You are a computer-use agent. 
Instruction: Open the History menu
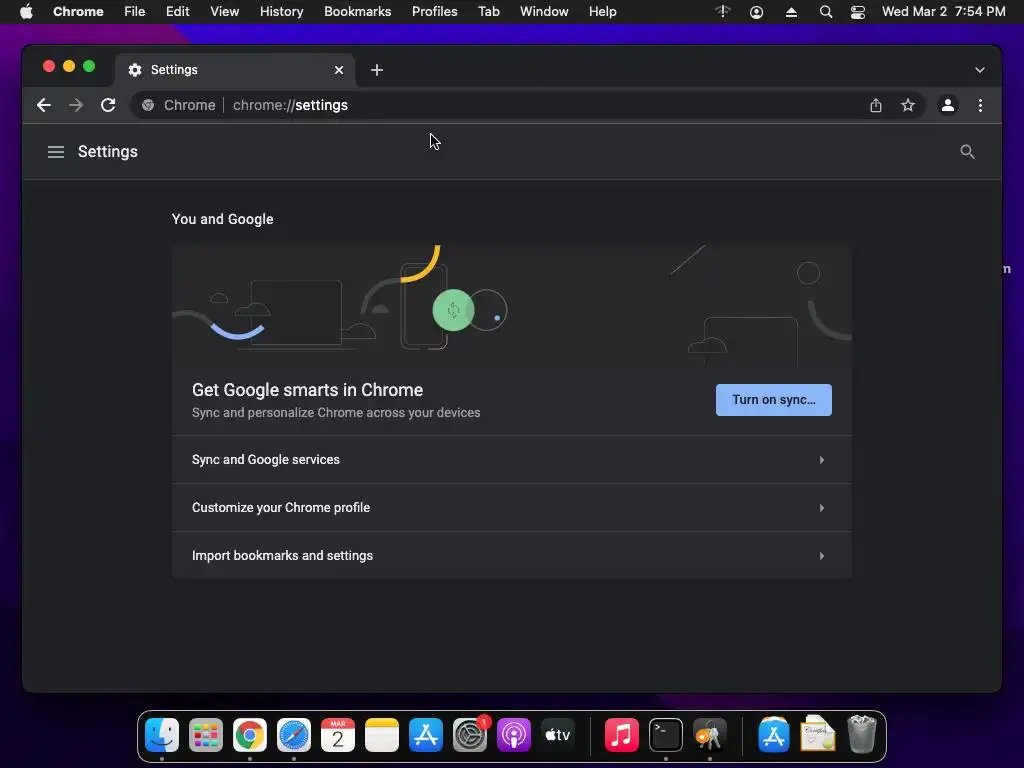(x=281, y=12)
